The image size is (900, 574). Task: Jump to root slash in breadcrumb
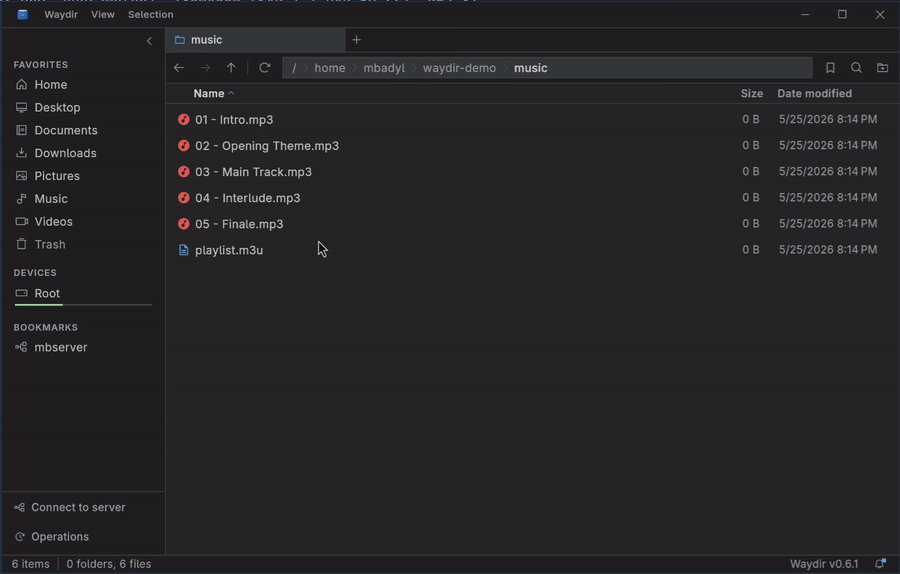coord(294,68)
